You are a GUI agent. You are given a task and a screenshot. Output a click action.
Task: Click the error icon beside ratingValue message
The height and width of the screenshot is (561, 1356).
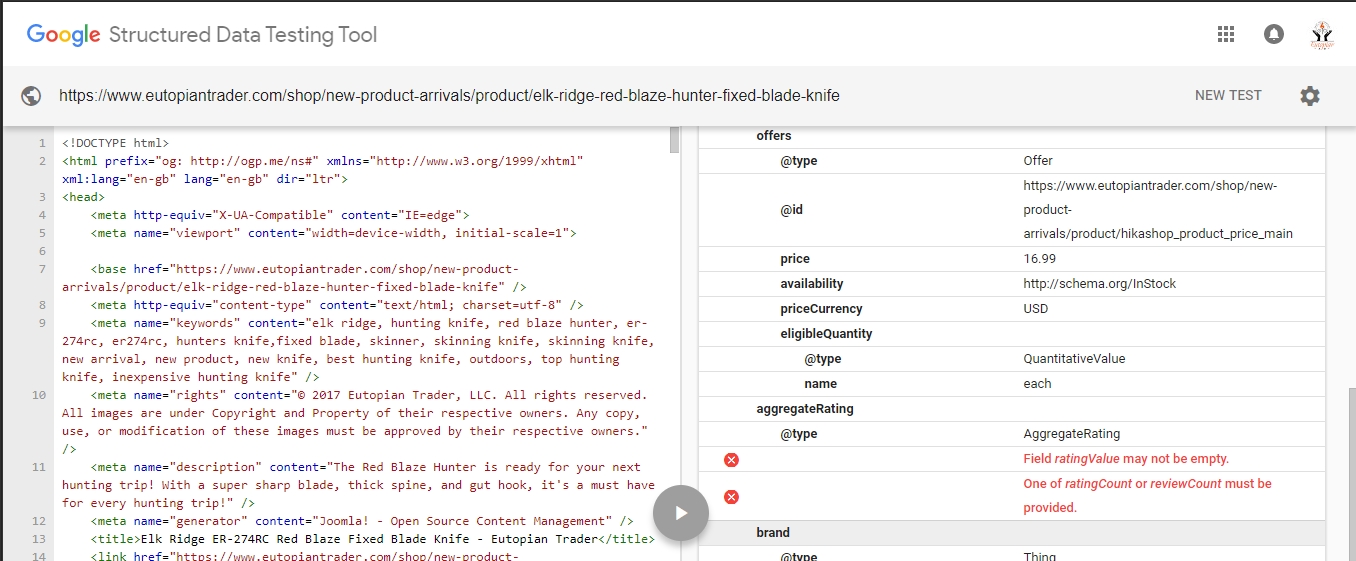731,460
